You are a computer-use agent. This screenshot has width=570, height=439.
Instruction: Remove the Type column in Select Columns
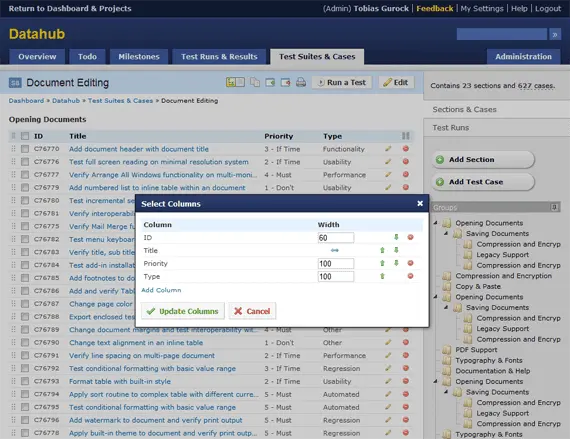(410, 276)
